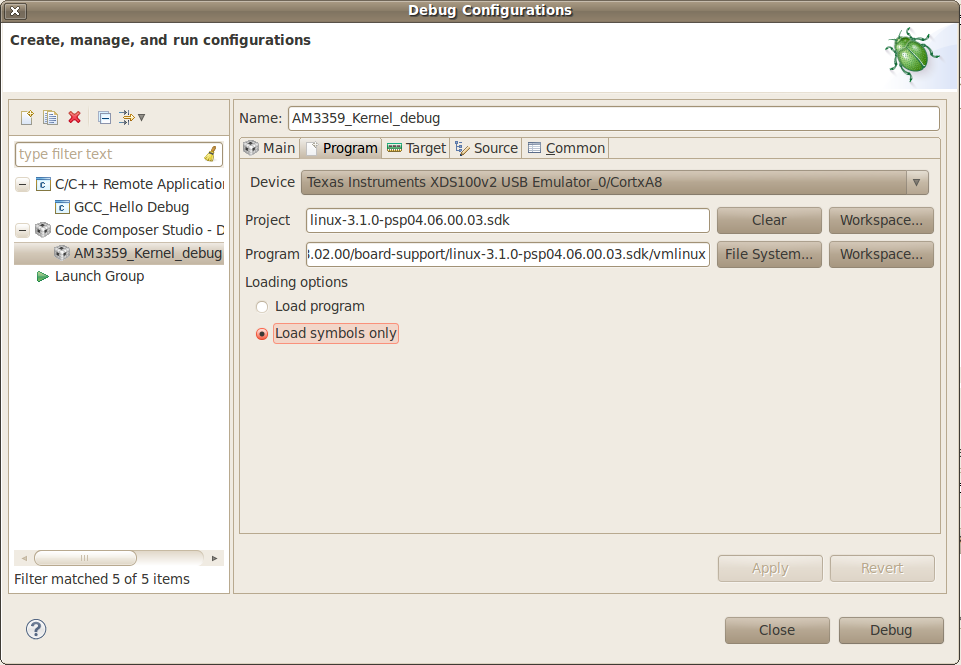961x665 pixels.
Task: Click the GCC_Hello Debug C icon
Action: tap(62, 207)
